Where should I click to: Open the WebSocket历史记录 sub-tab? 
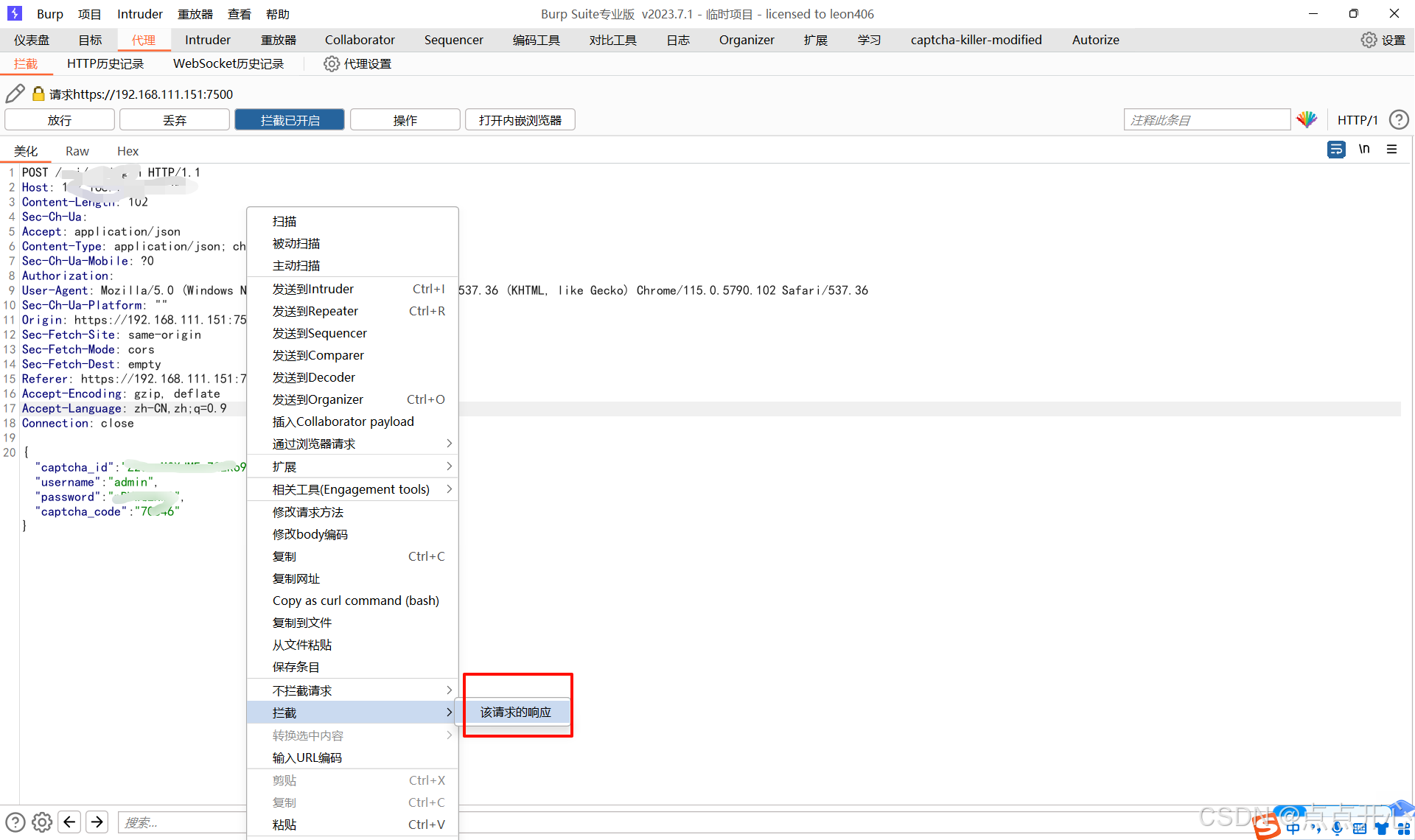point(228,64)
